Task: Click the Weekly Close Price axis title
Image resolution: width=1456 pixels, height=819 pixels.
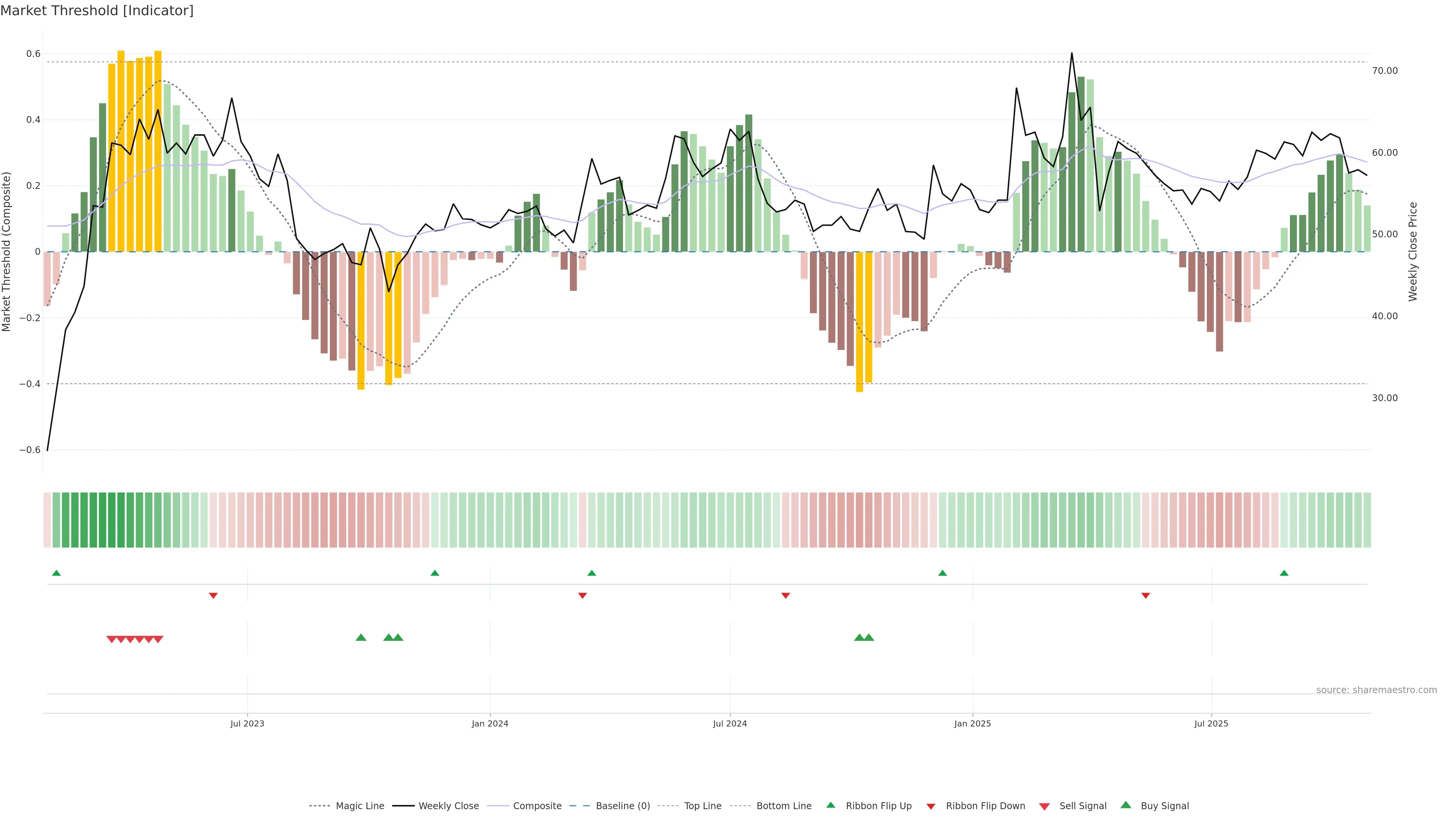Action: (x=1413, y=251)
